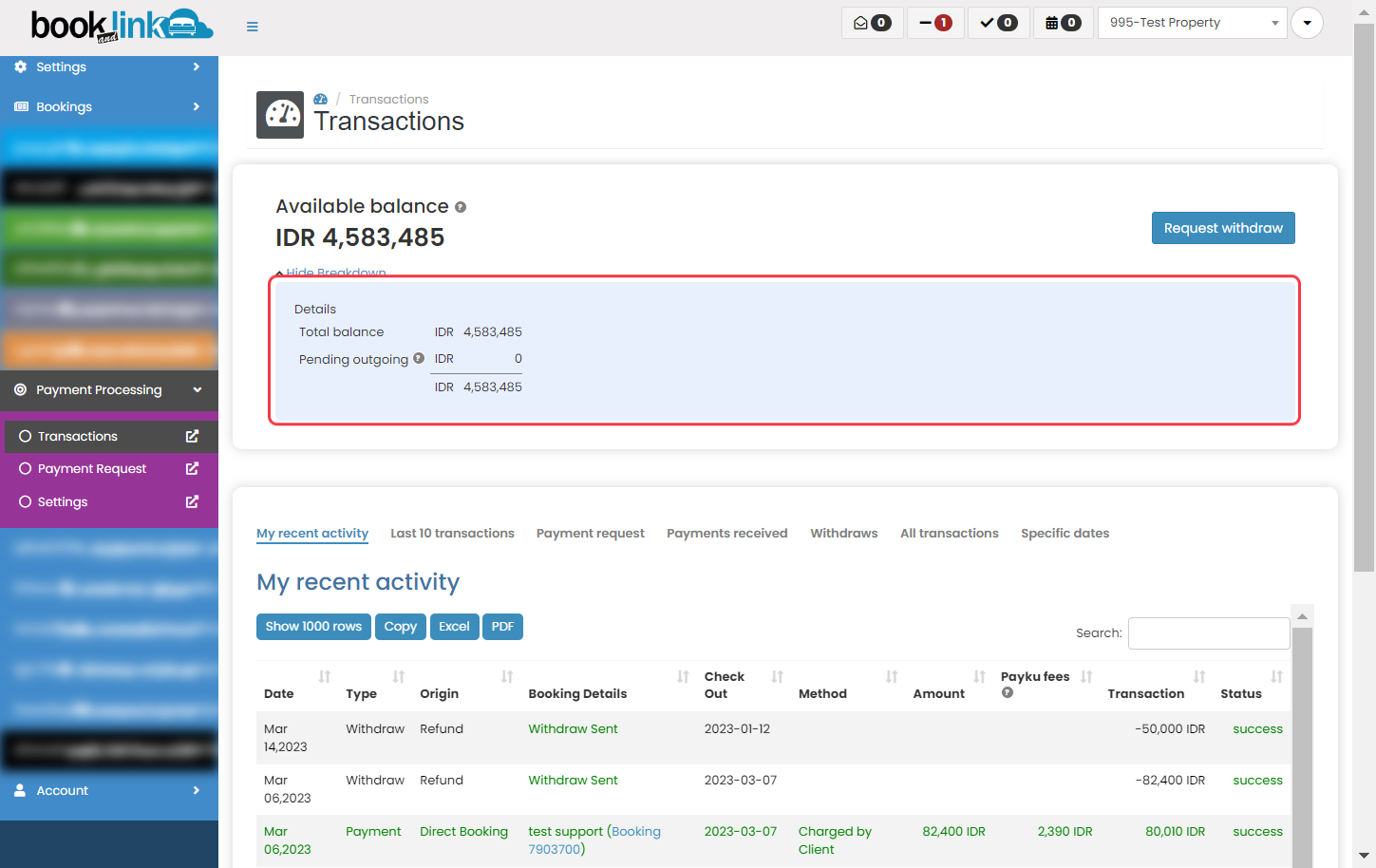Open the envelope messages counter icon
The height and width of the screenshot is (868, 1376).
click(x=873, y=23)
